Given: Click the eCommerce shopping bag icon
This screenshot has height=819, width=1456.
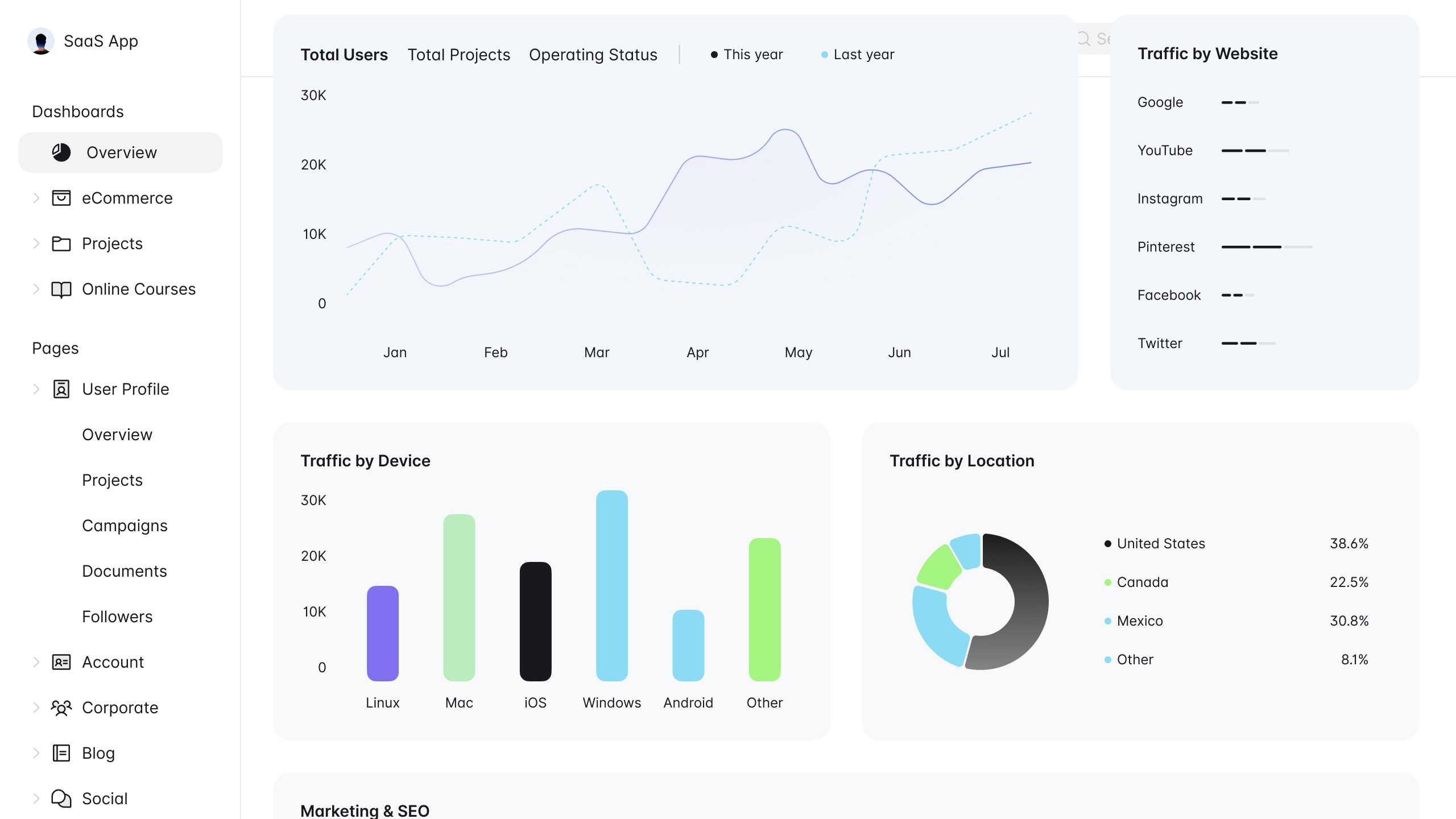Looking at the screenshot, I should point(61,198).
